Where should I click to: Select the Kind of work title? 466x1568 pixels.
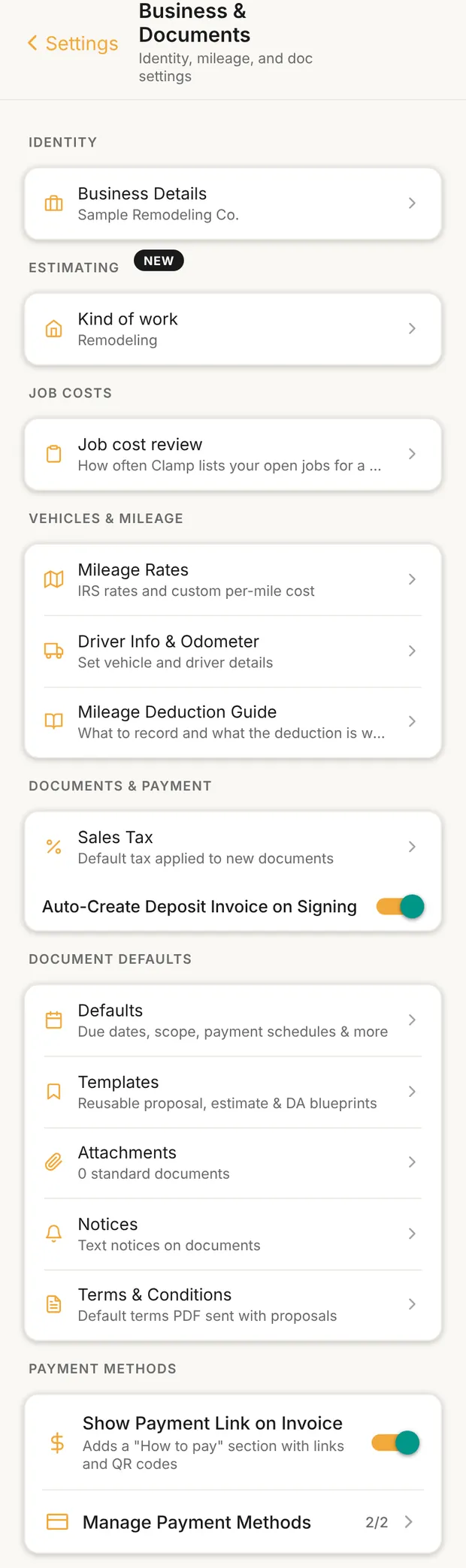pos(128,319)
